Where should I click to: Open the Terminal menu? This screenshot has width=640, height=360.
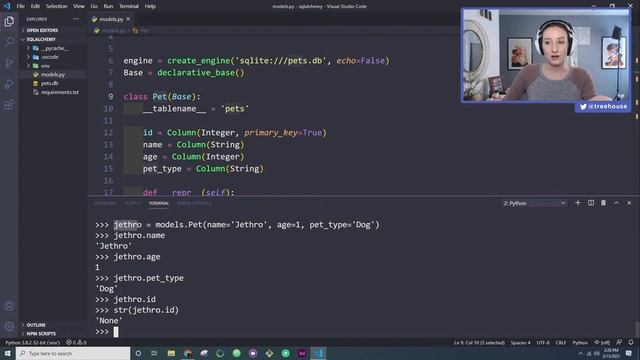coord(129,6)
